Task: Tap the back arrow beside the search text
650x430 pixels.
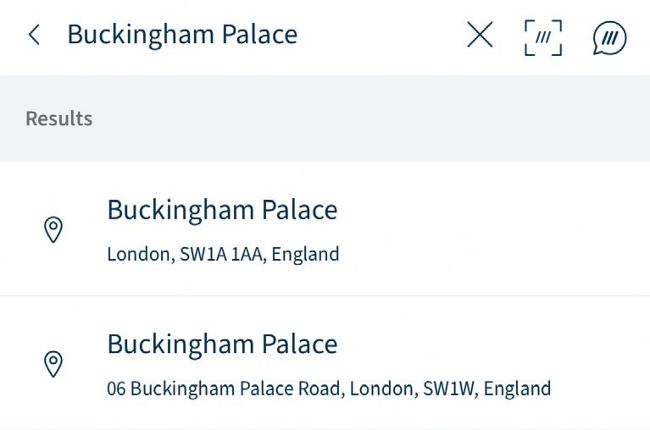Action: [34, 36]
